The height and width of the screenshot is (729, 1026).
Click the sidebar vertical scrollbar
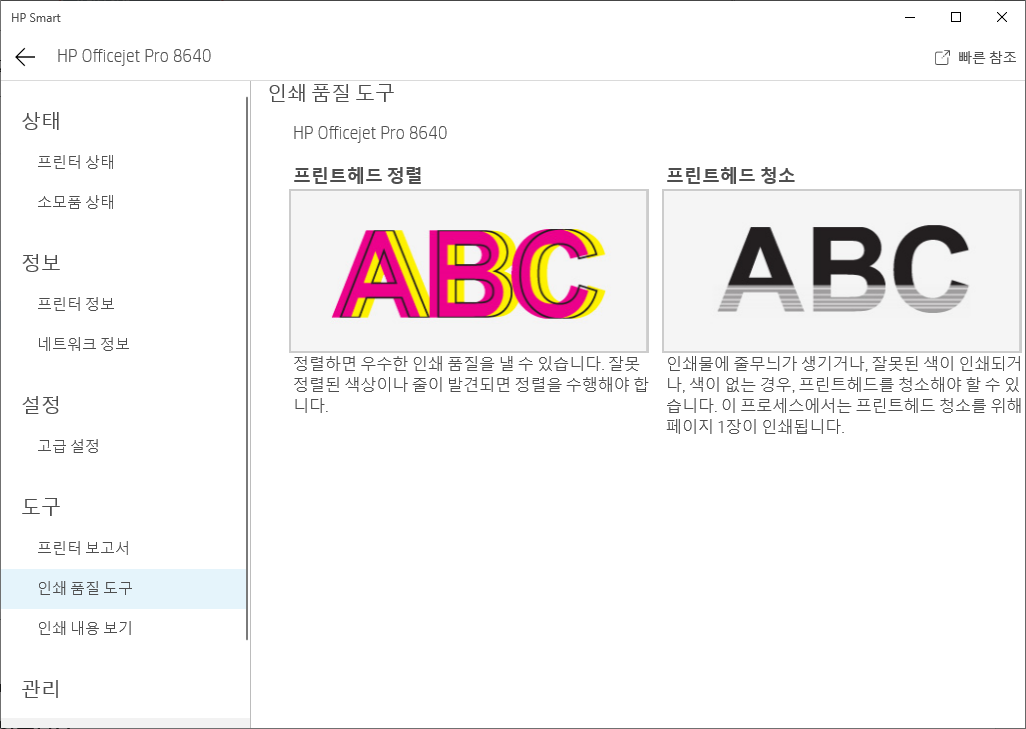[x=247, y=368]
